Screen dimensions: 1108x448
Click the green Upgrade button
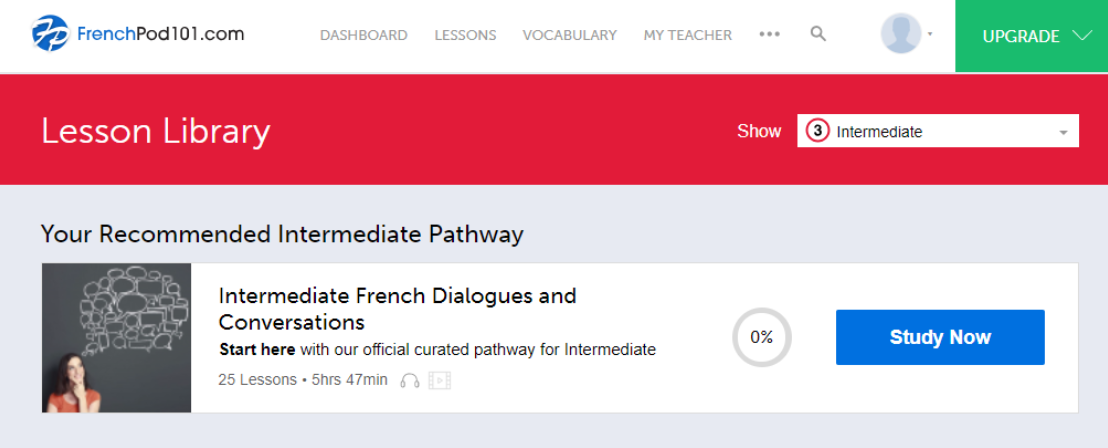click(1020, 36)
